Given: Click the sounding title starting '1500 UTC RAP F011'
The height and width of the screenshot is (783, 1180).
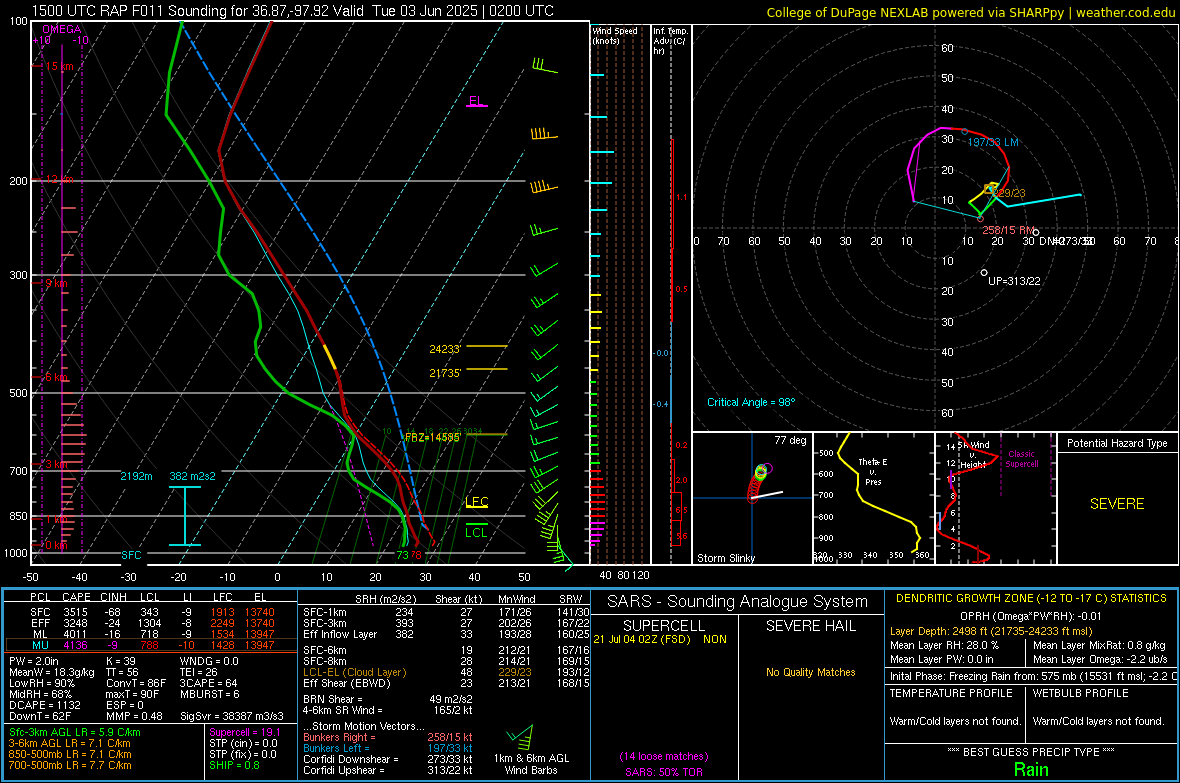Looking at the screenshot, I should tap(293, 11).
